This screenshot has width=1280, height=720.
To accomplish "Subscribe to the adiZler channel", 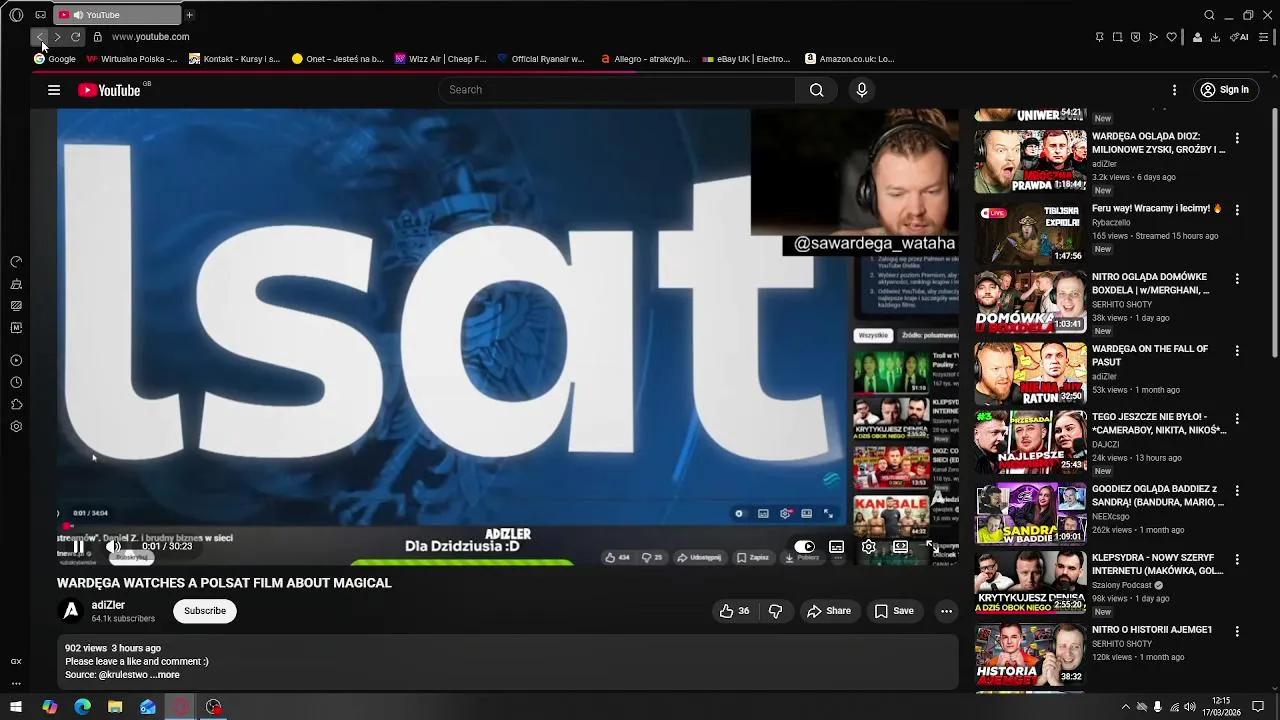I will (205, 611).
